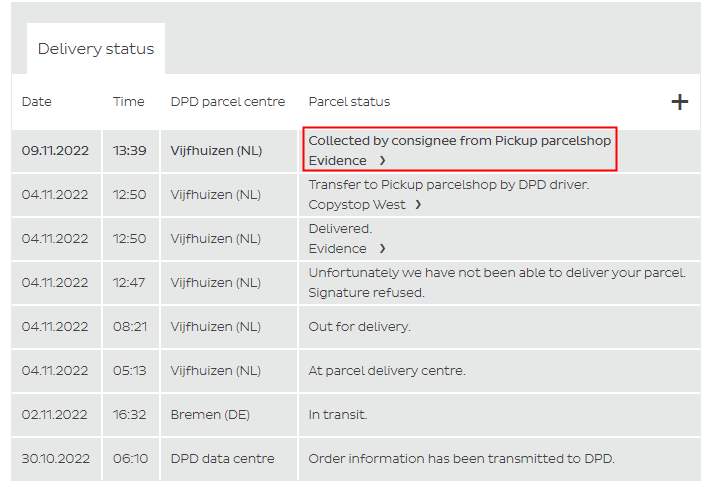Click chevron next to Evidence under Delivered
Viewport: 709px width, 485px height.
point(382,249)
